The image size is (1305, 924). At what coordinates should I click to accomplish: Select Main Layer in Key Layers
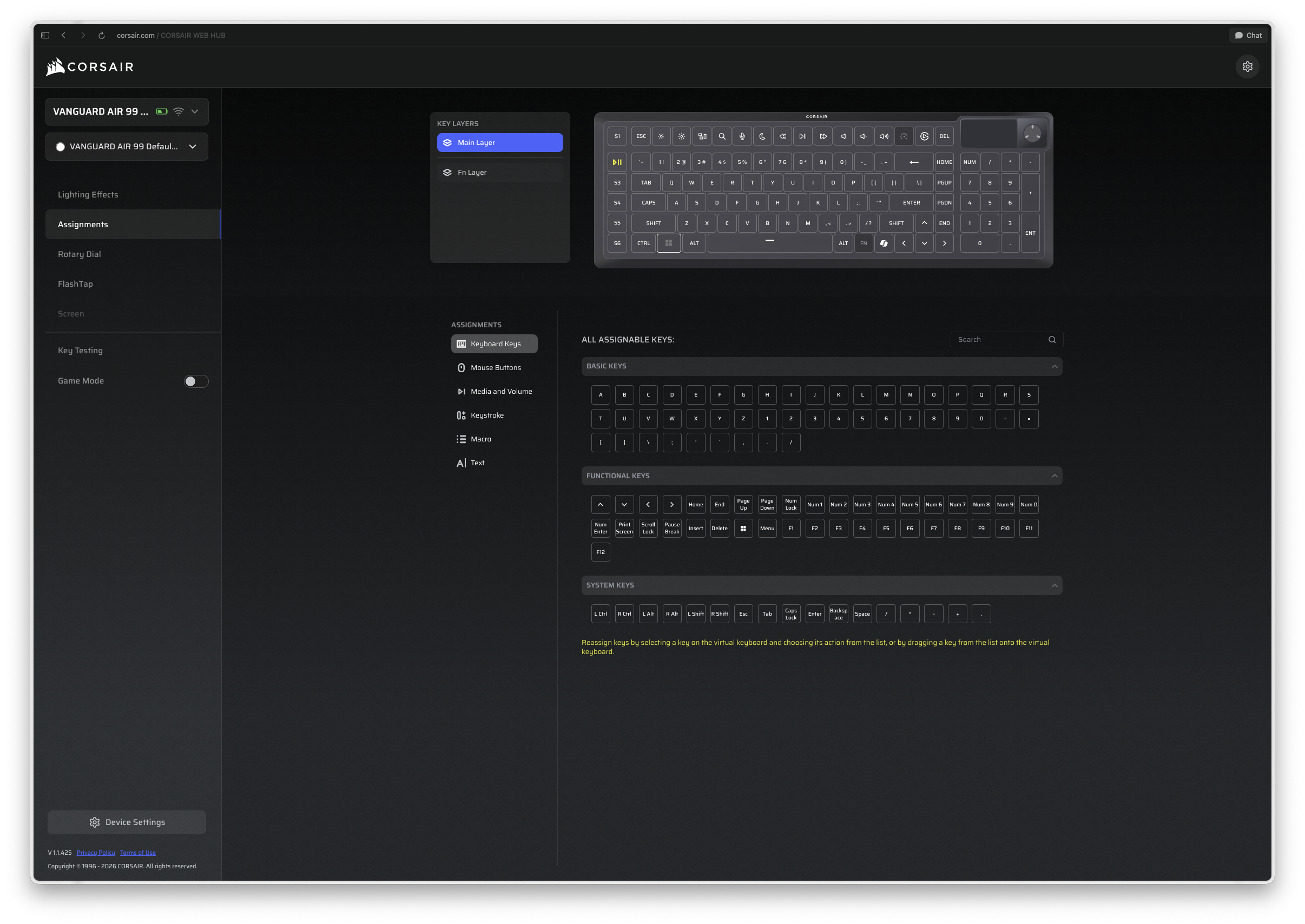(x=499, y=143)
